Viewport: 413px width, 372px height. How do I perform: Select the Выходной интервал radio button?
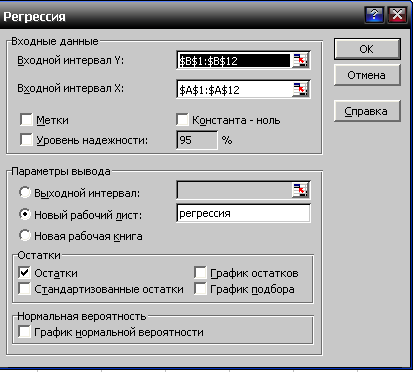pyautogui.click(x=25, y=192)
